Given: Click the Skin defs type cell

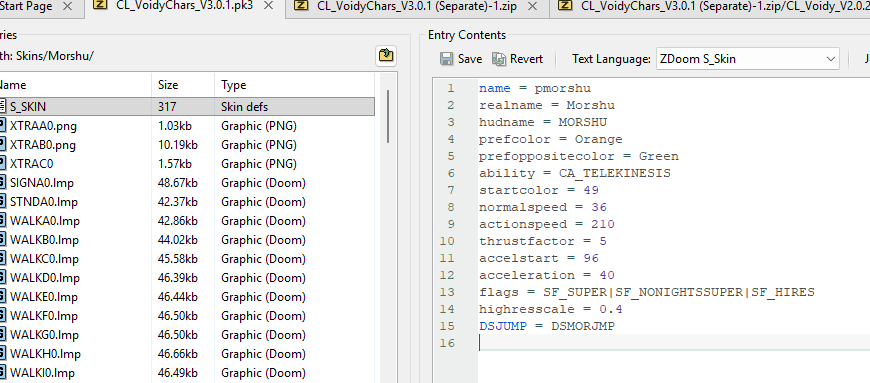Looking at the screenshot, I should [245, 107].
